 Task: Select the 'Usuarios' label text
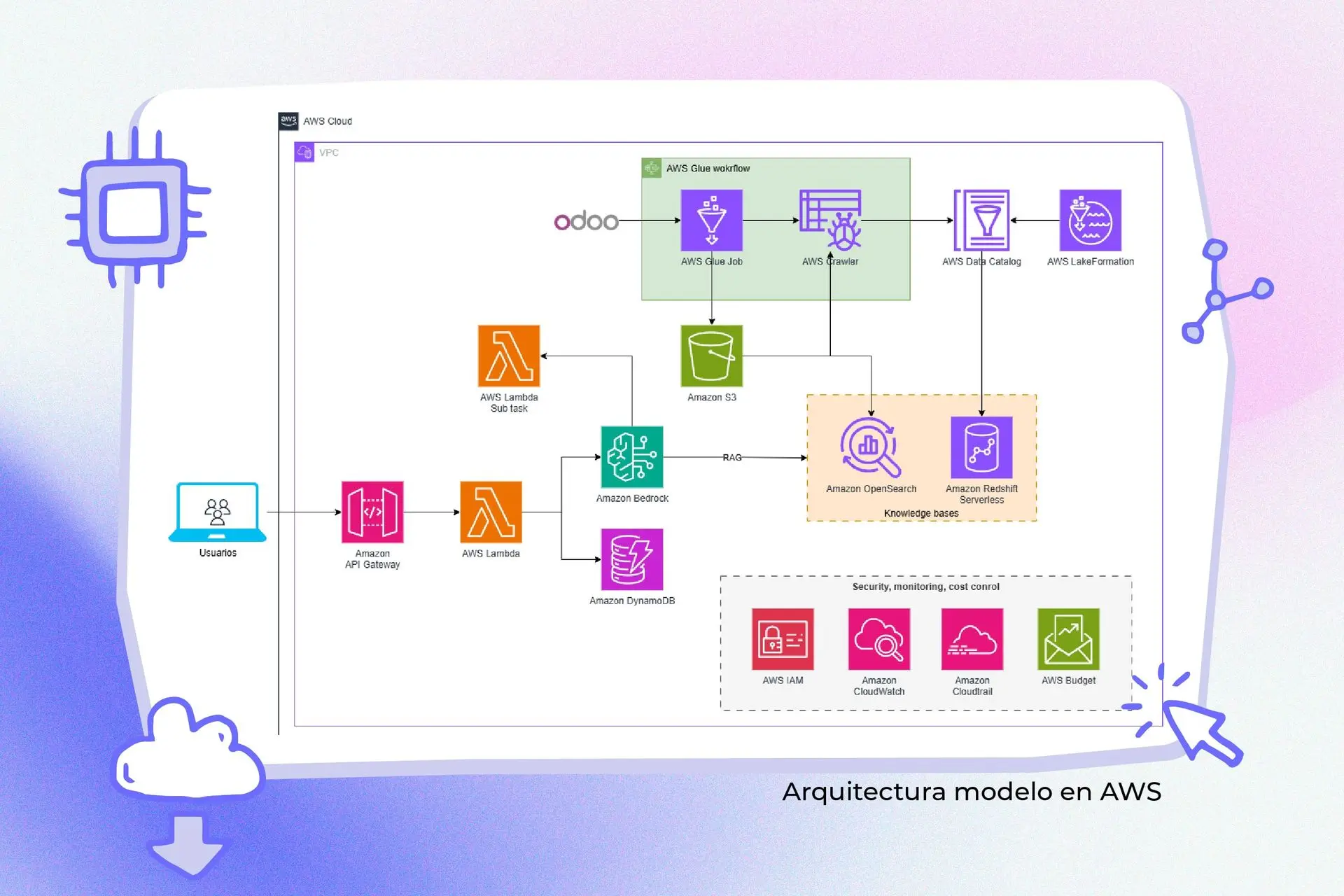coord(218,553)
